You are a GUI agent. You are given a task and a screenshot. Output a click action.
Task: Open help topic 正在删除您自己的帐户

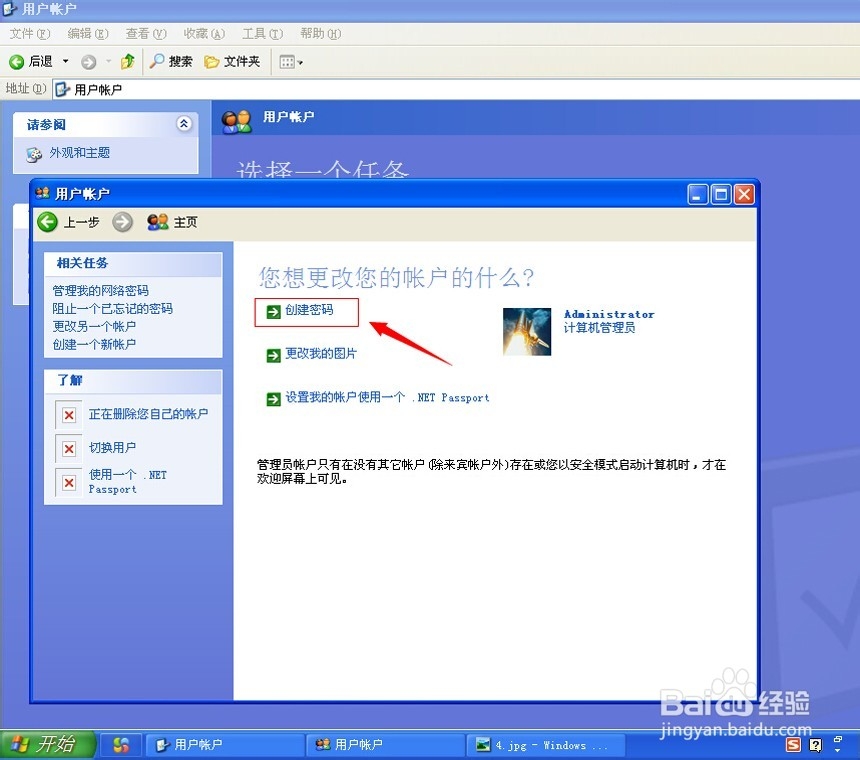click(x=148, y=414)
